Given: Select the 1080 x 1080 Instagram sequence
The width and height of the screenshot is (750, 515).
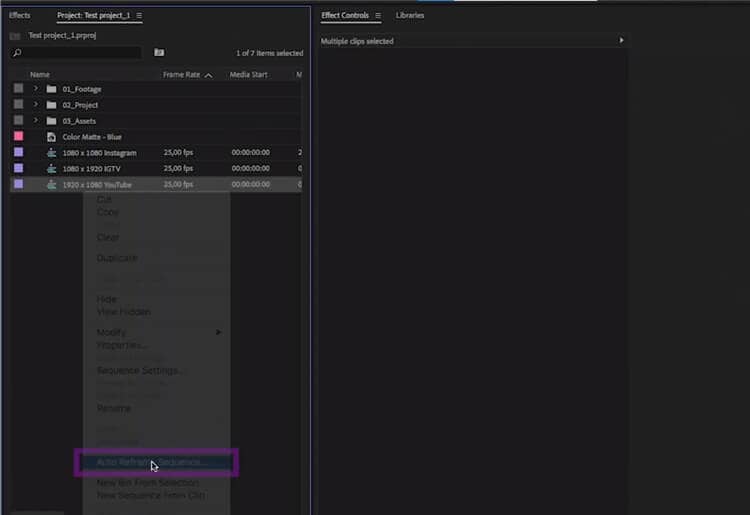Looking at the screenshot, I should pyautogui.click(x=99, y=153).
